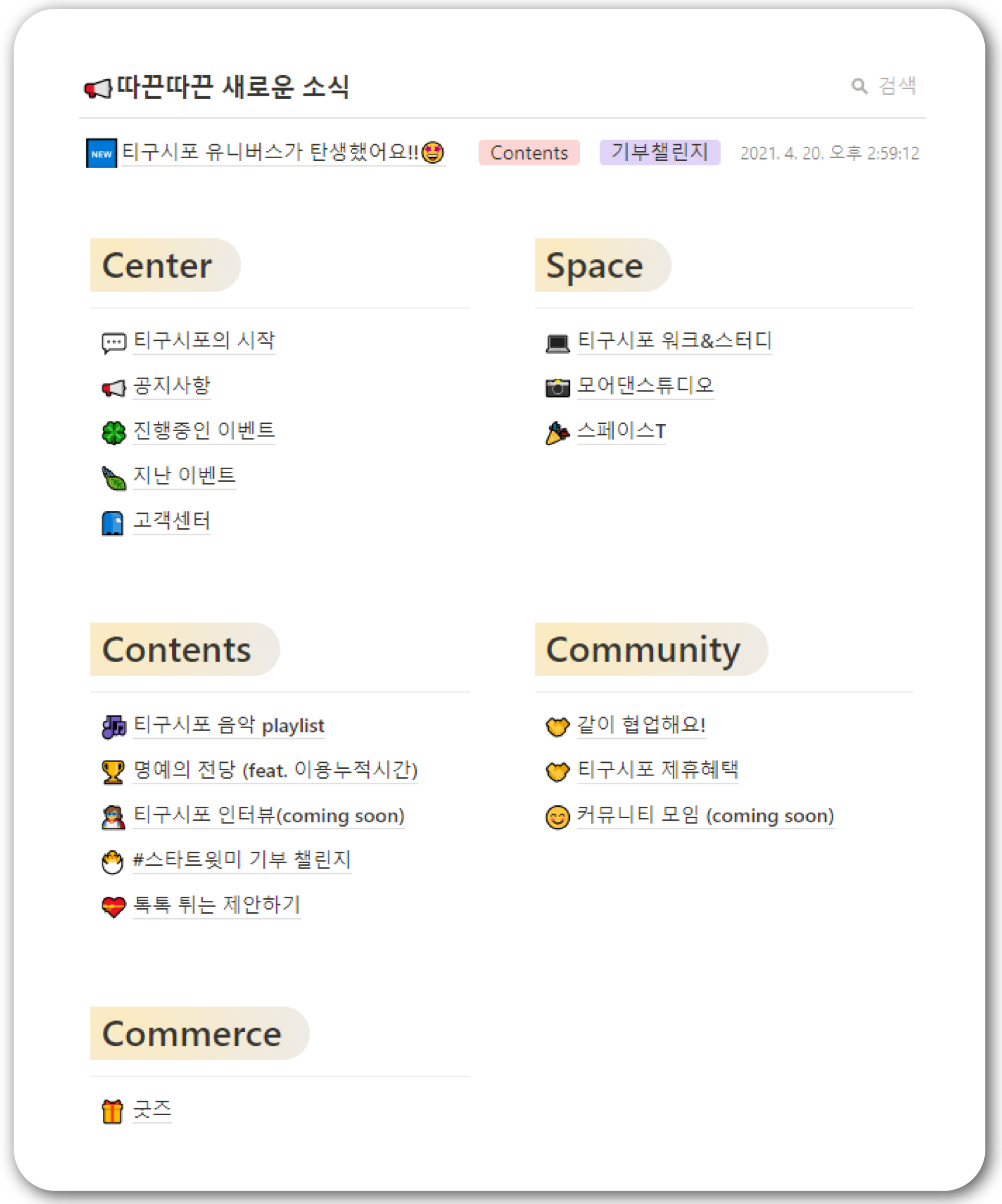Click the camera icon beside 모어댄스튜디오

pos(557,388)
